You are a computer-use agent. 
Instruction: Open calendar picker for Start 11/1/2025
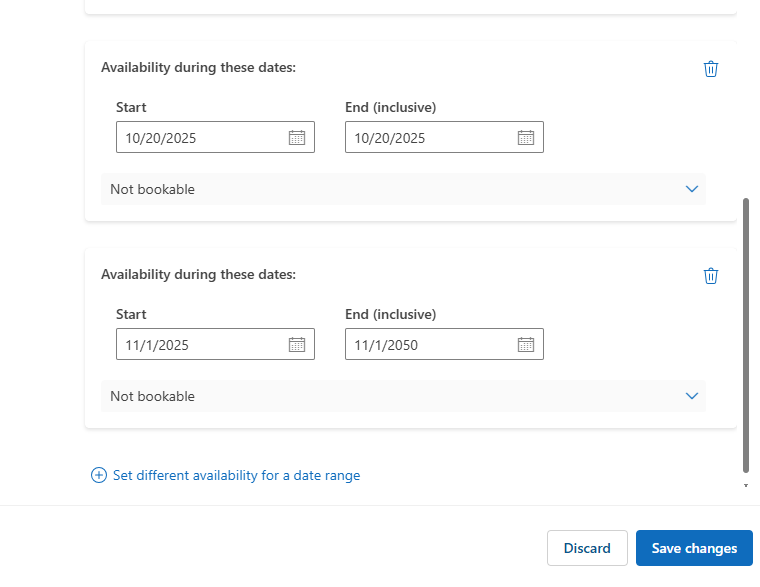(297, 345)
